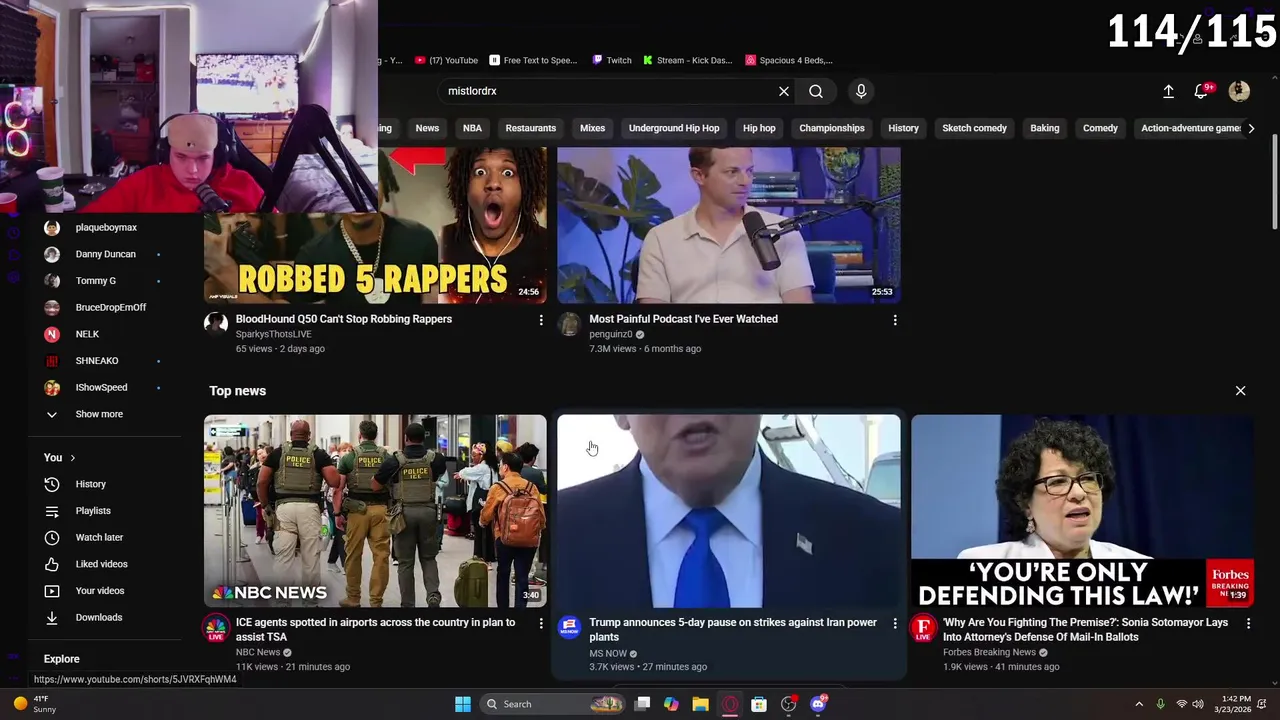This screenshot has height=720, width=1280.
Task: Switch to Free Text to Speech tab
Action: (x=533, y=60)
